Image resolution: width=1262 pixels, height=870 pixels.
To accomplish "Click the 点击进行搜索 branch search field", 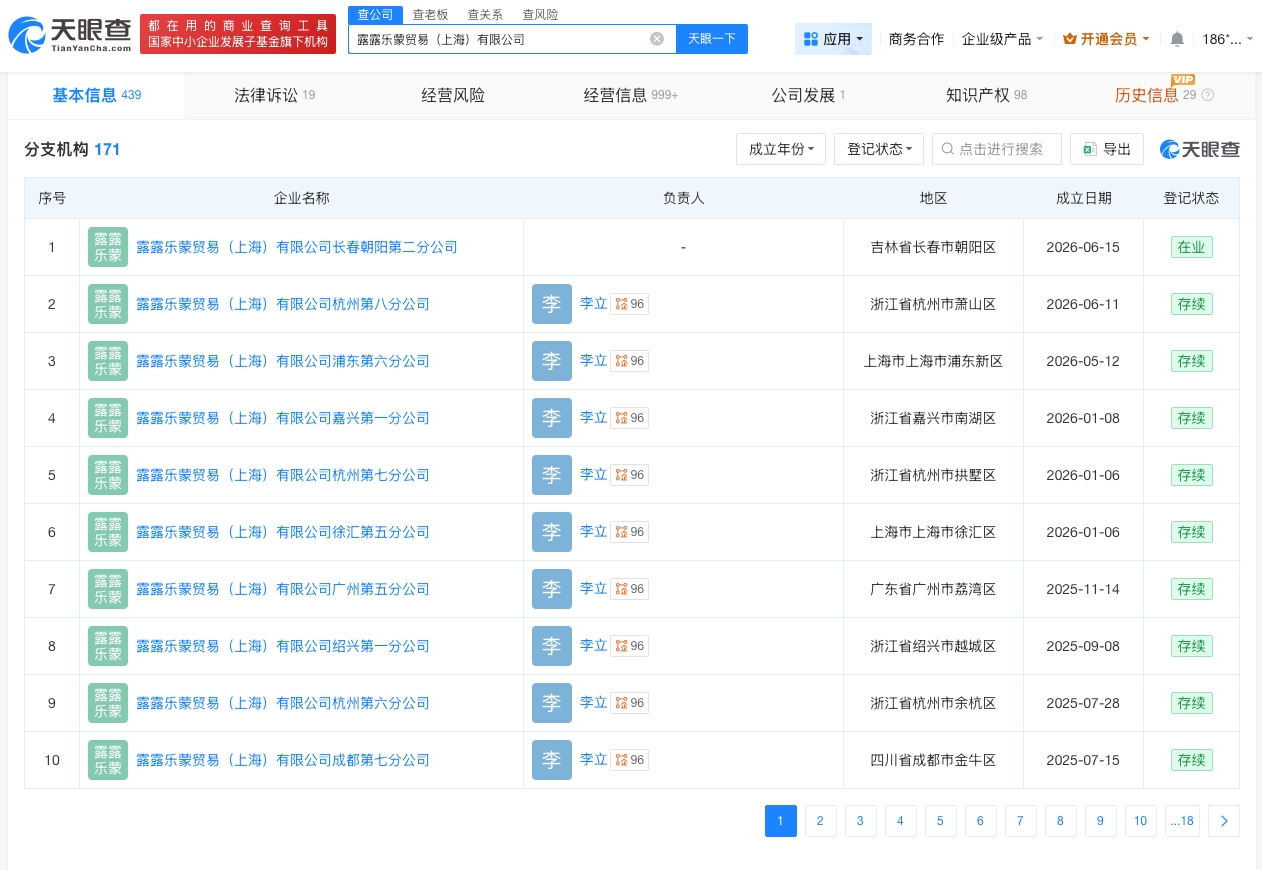I will [997, 149].
